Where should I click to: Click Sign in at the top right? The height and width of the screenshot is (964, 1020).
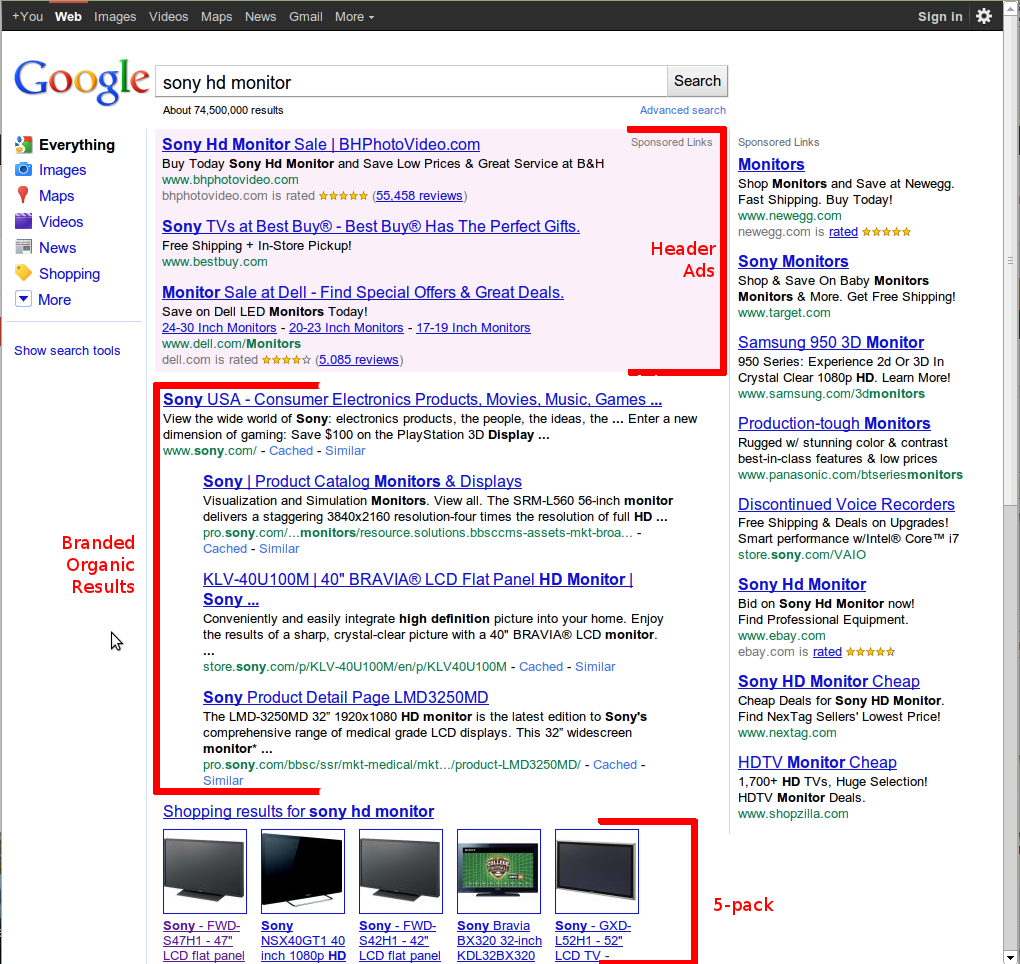940,16
